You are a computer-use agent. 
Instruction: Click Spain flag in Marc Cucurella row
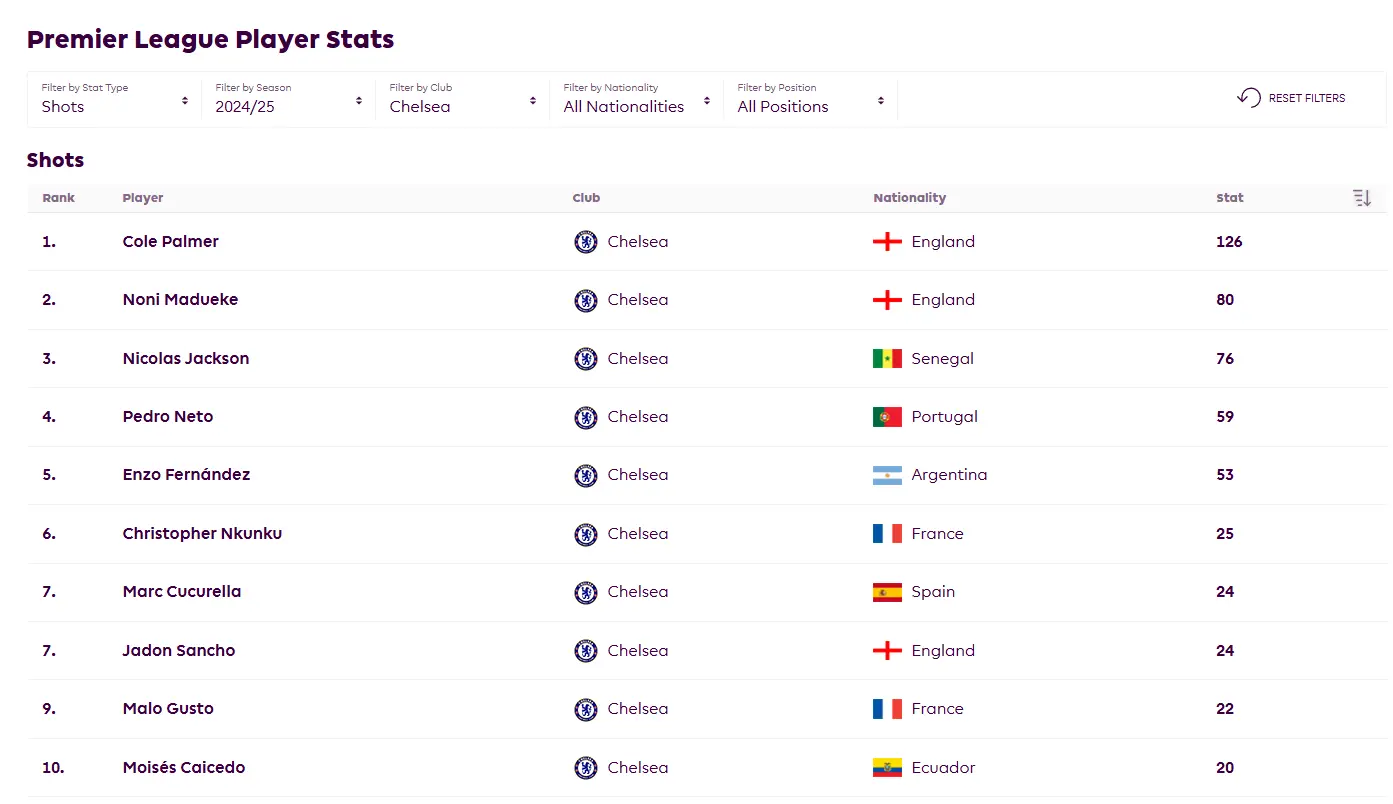(x=887, y=592)
